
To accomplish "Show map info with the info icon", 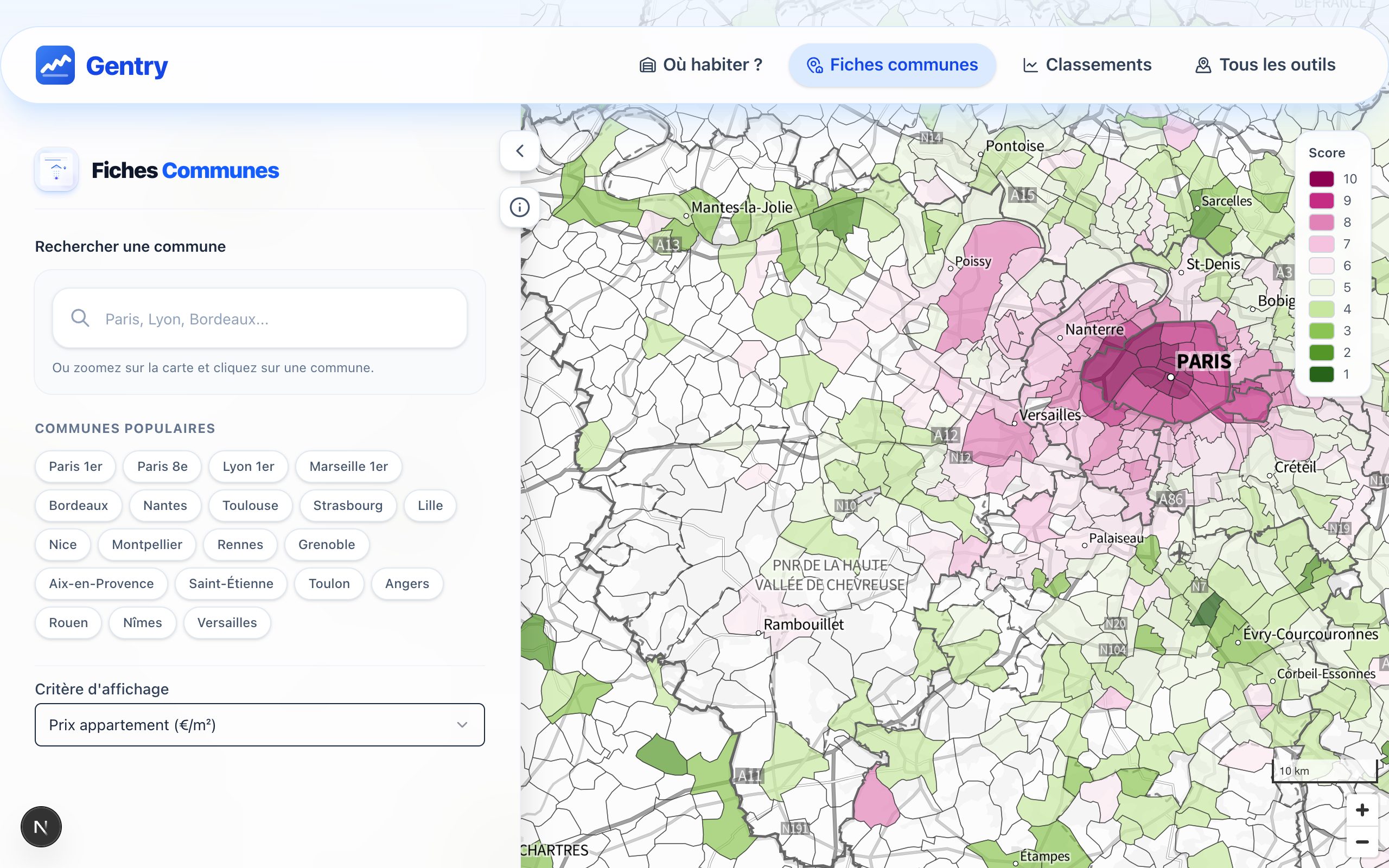I will point(520,207).
